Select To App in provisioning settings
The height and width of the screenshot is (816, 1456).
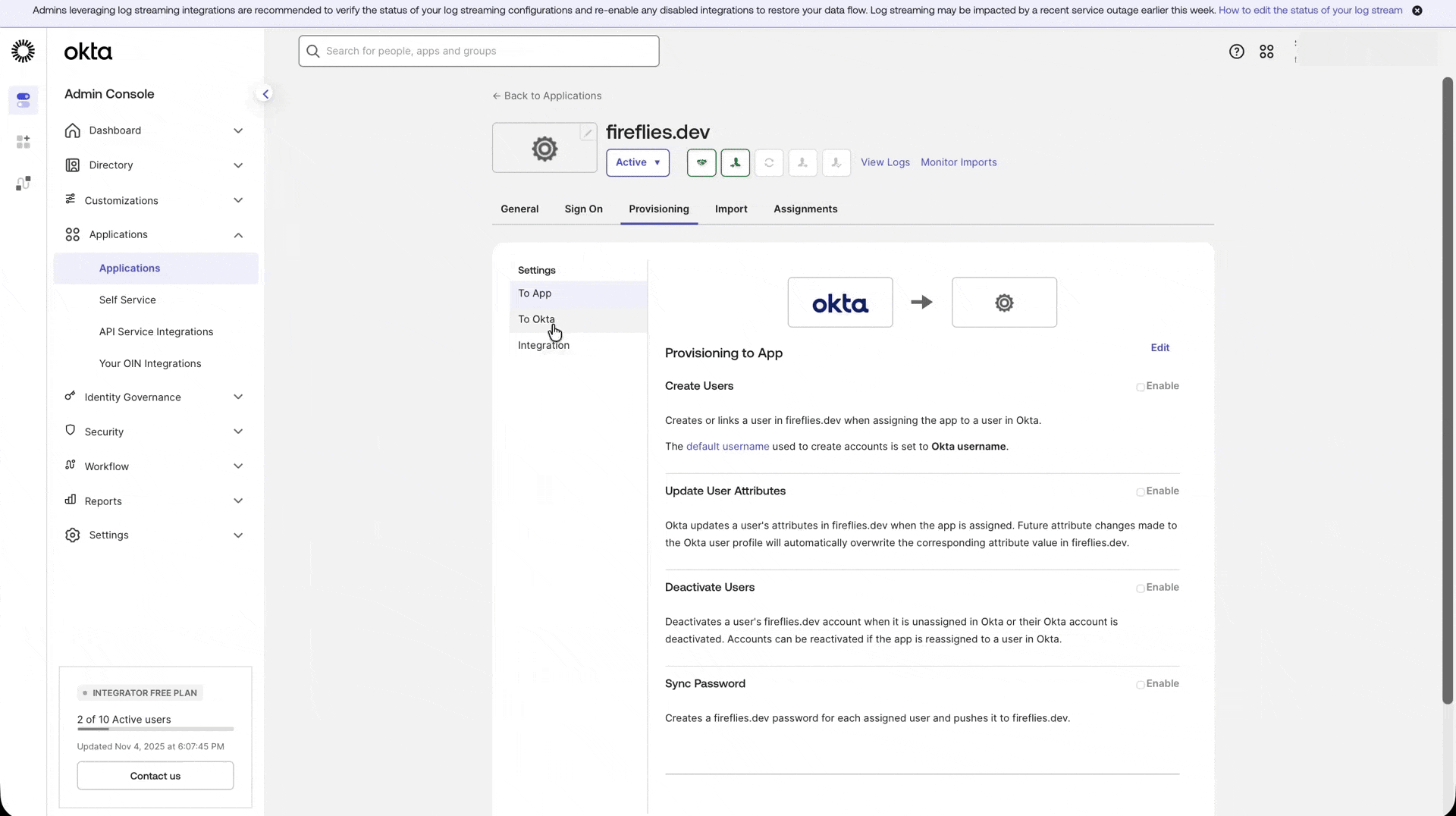coord(578,293)
